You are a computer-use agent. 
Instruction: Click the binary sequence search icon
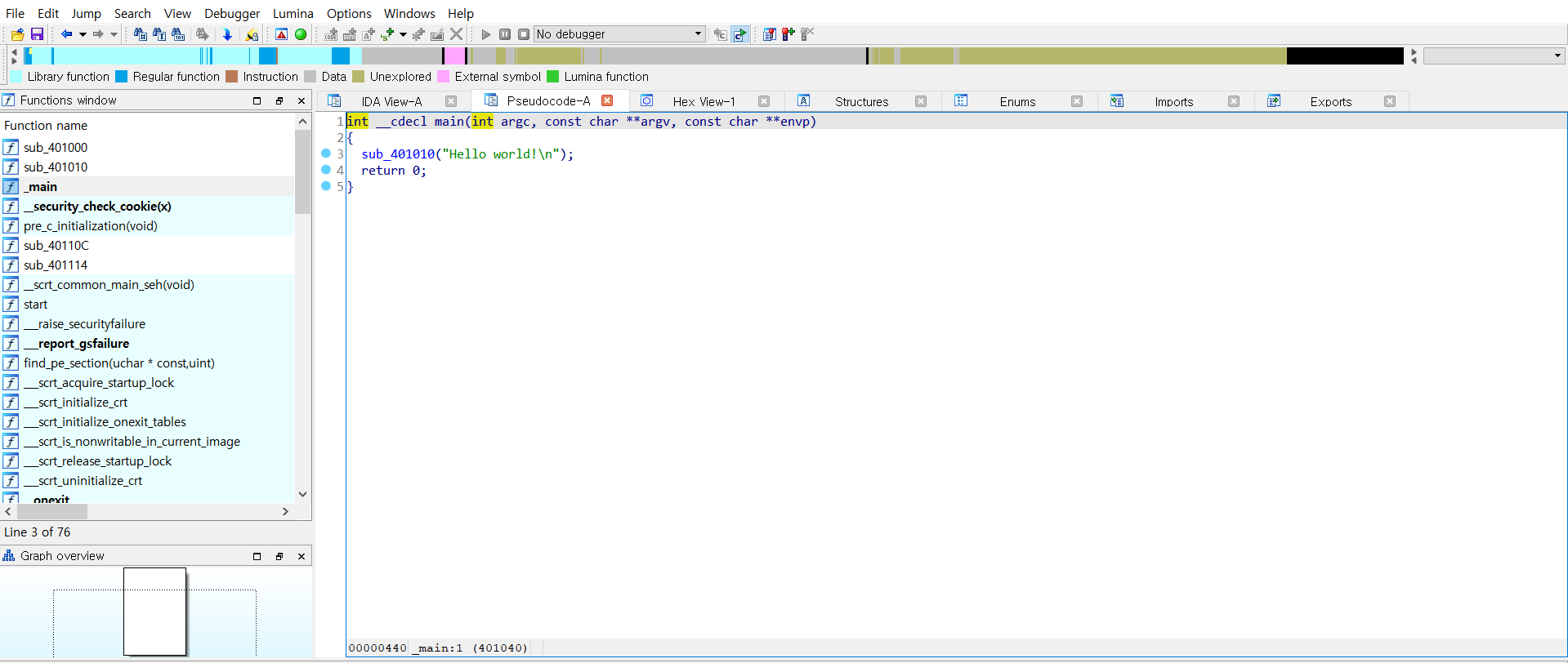[178, 34]
